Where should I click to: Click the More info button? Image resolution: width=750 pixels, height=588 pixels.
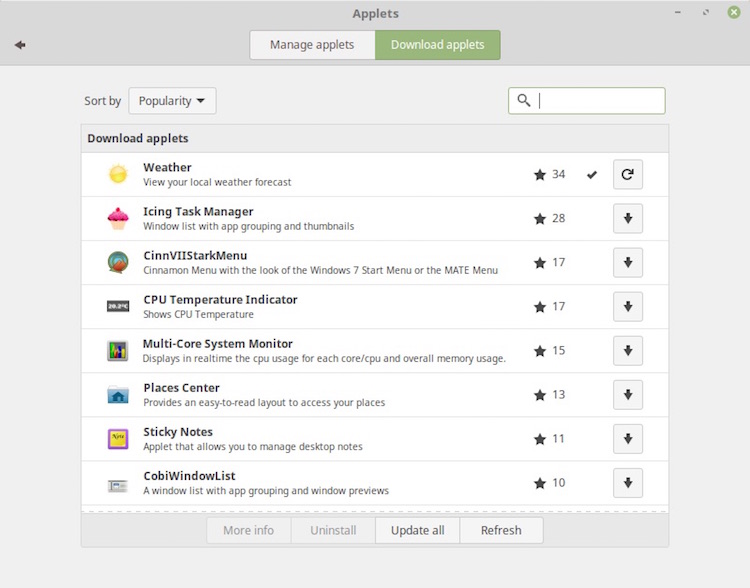pyautogui.click(x=249, y=530)
